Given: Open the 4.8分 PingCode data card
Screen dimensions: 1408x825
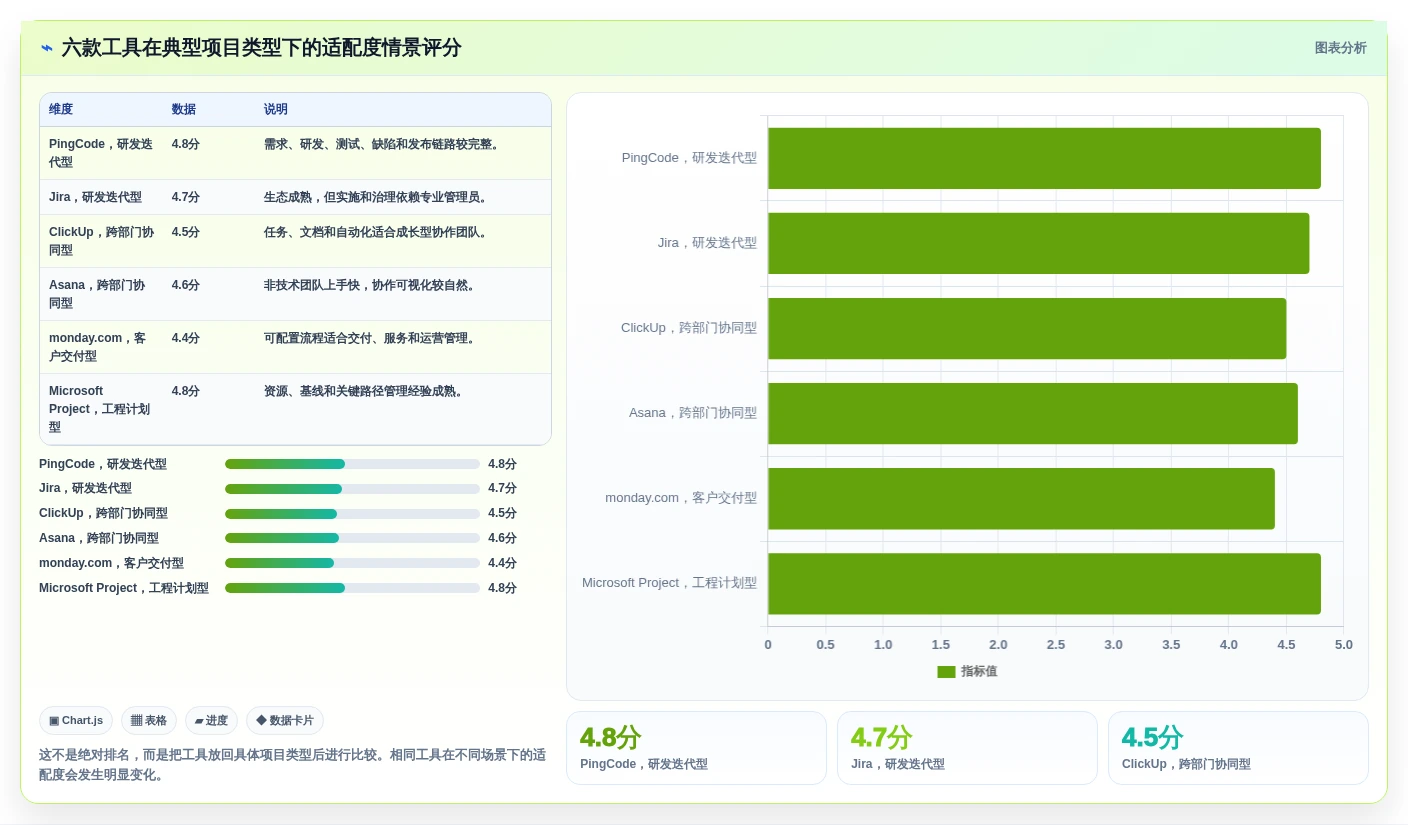Looking at the screenshot, I should point(696,748).
